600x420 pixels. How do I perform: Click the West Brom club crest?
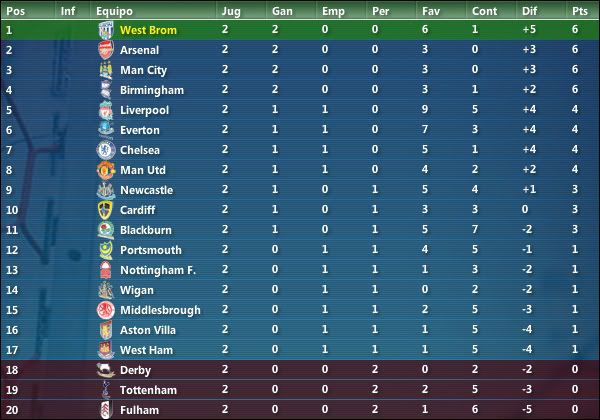(x=106, y=30)
